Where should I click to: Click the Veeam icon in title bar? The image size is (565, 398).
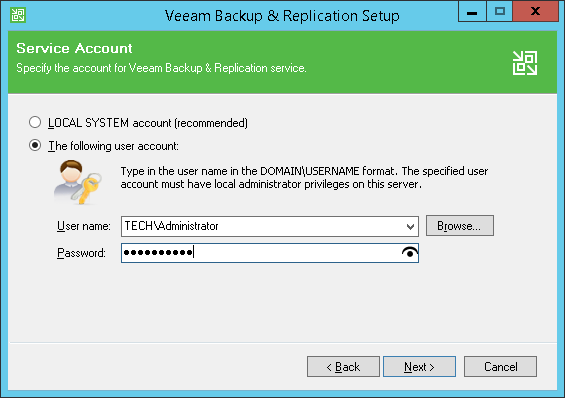click(x=18, y=15)
